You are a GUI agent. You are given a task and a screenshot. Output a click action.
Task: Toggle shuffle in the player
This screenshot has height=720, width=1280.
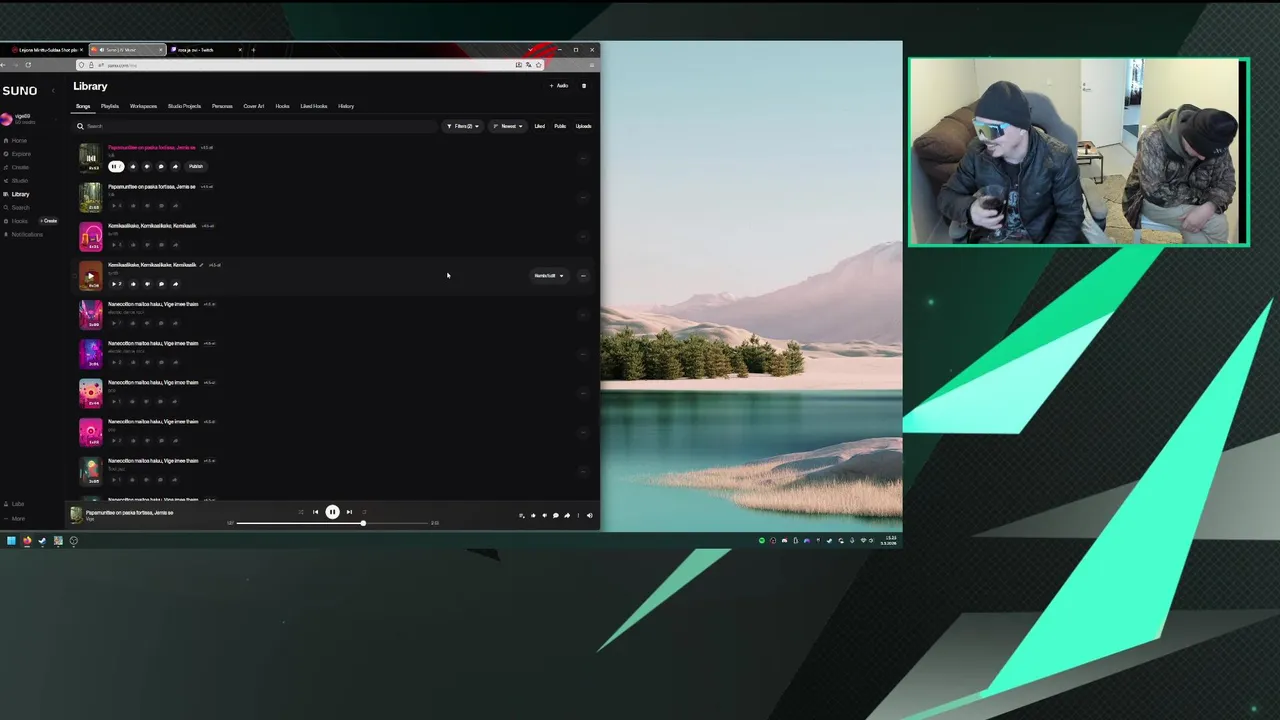(x=300, y=512)
